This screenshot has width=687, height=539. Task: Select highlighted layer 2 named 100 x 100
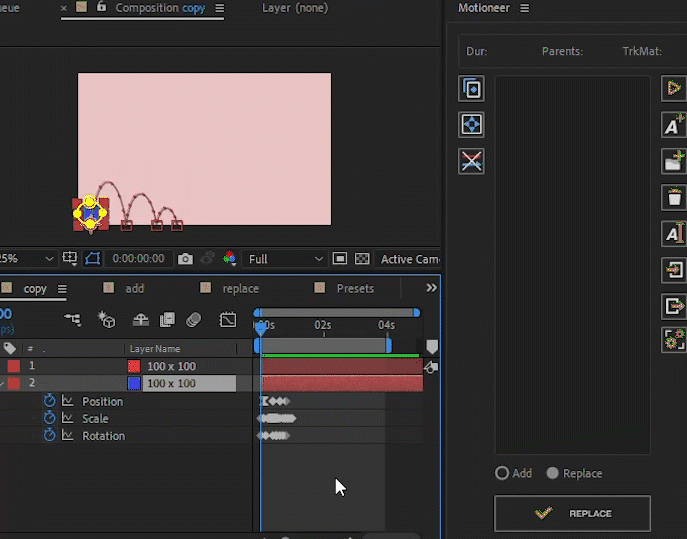point(189,383)
